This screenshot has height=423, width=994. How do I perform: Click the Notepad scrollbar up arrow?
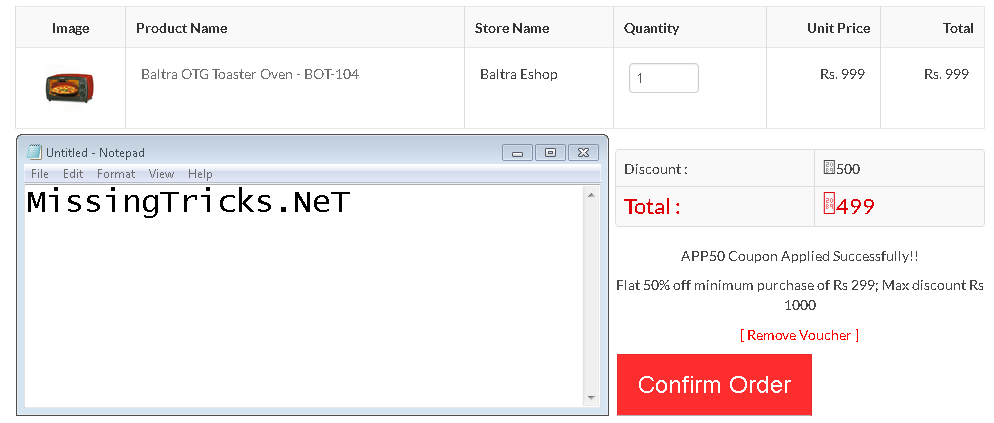pos(591,195)
